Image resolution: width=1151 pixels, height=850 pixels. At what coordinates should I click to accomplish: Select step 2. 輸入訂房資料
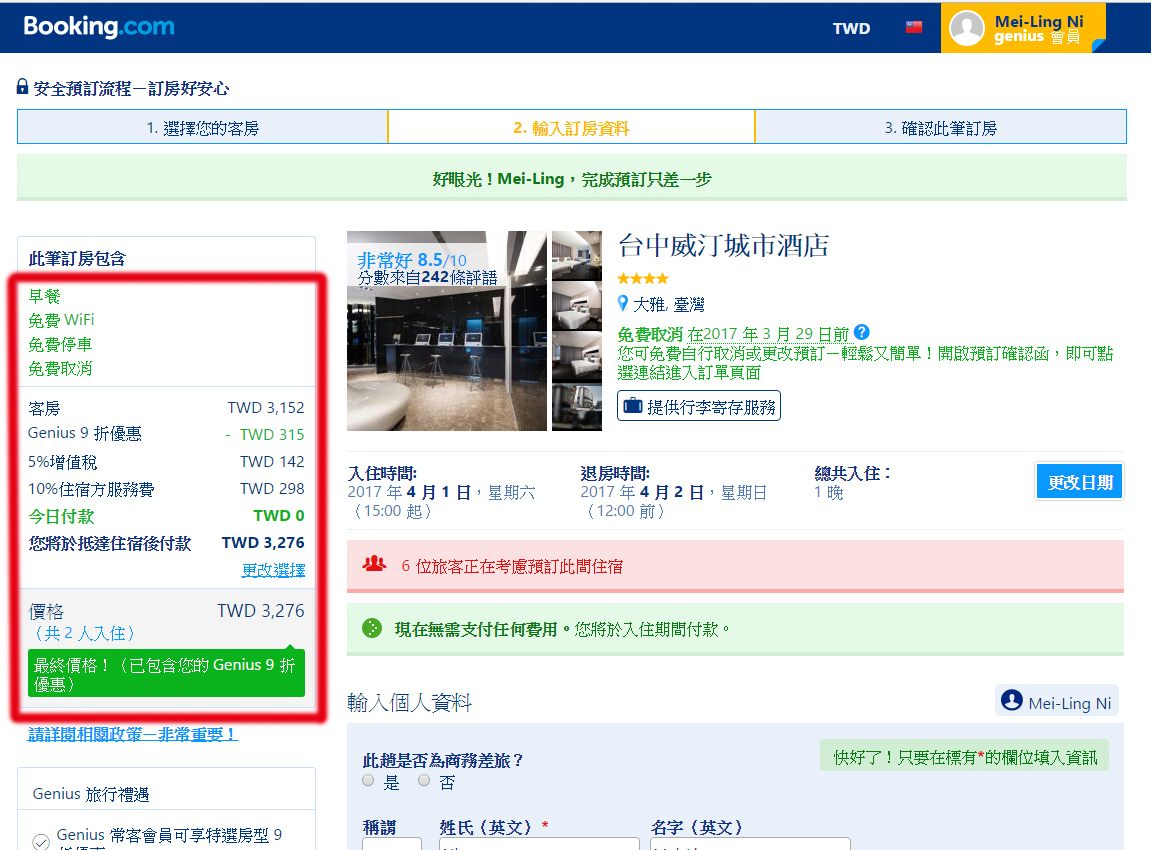(x=571, y=127)
